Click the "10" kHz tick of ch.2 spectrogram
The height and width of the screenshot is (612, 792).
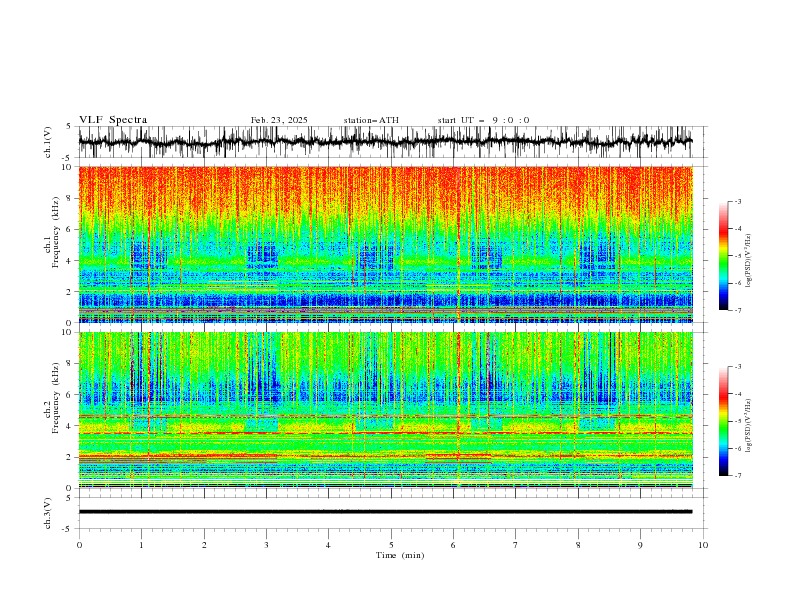(67, 332)
